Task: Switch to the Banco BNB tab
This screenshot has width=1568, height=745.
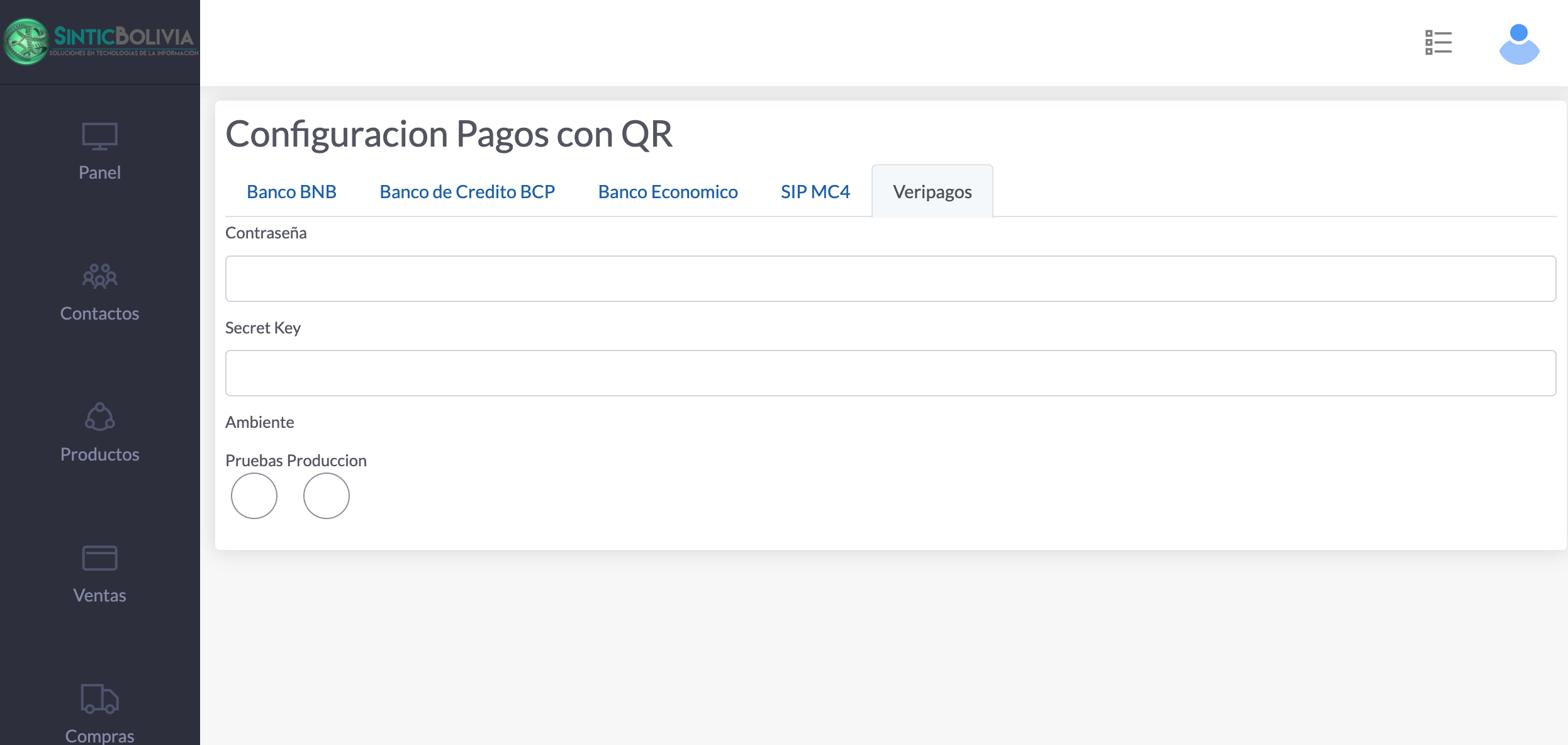Action: (x=291, y=192)
